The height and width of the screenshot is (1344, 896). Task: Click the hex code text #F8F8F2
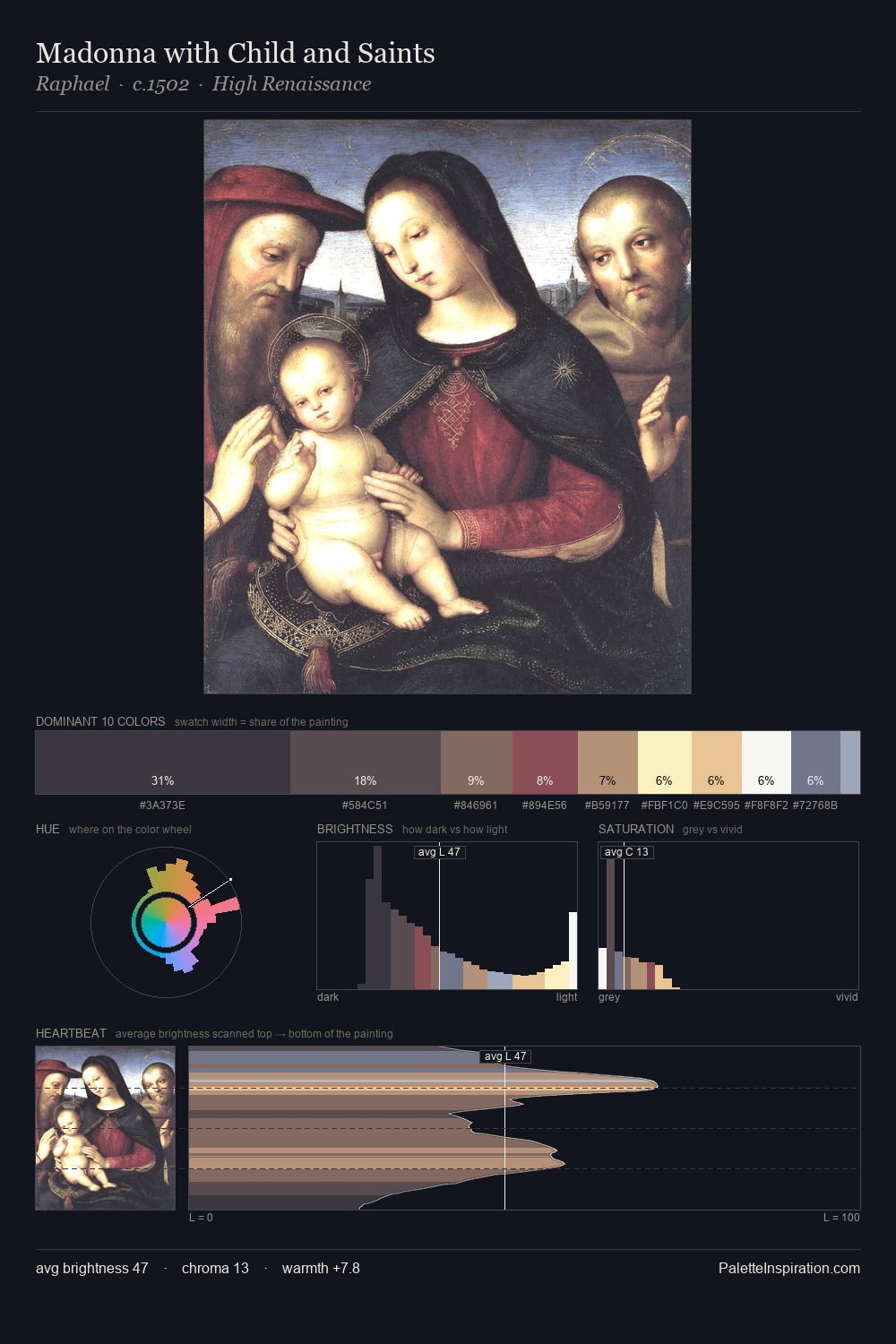(766, 806)
